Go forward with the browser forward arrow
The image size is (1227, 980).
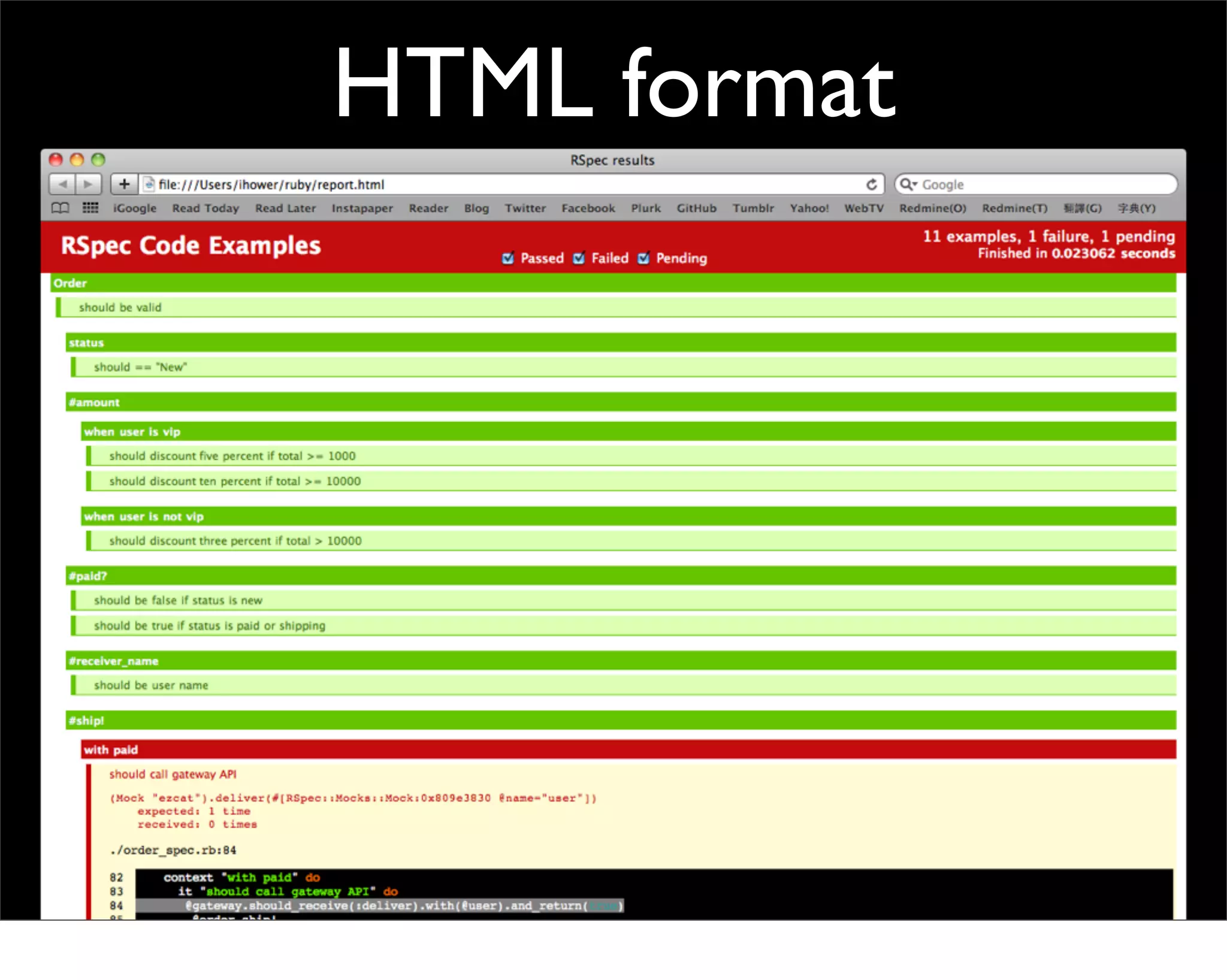click(89, 184)
